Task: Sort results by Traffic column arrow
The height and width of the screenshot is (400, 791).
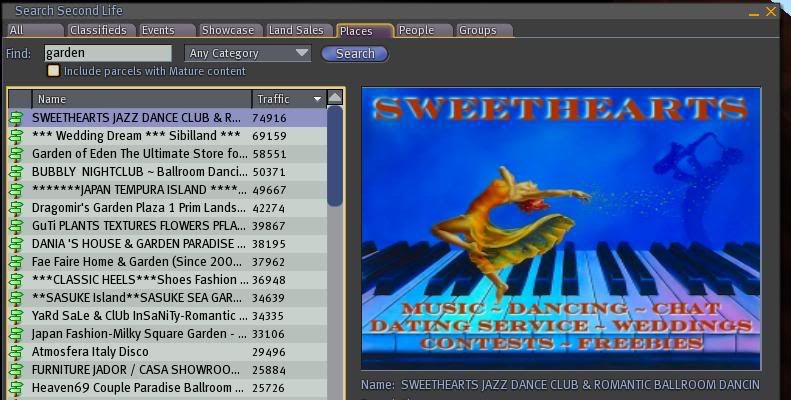Action: pyautogui.click(x=318, y=99)
